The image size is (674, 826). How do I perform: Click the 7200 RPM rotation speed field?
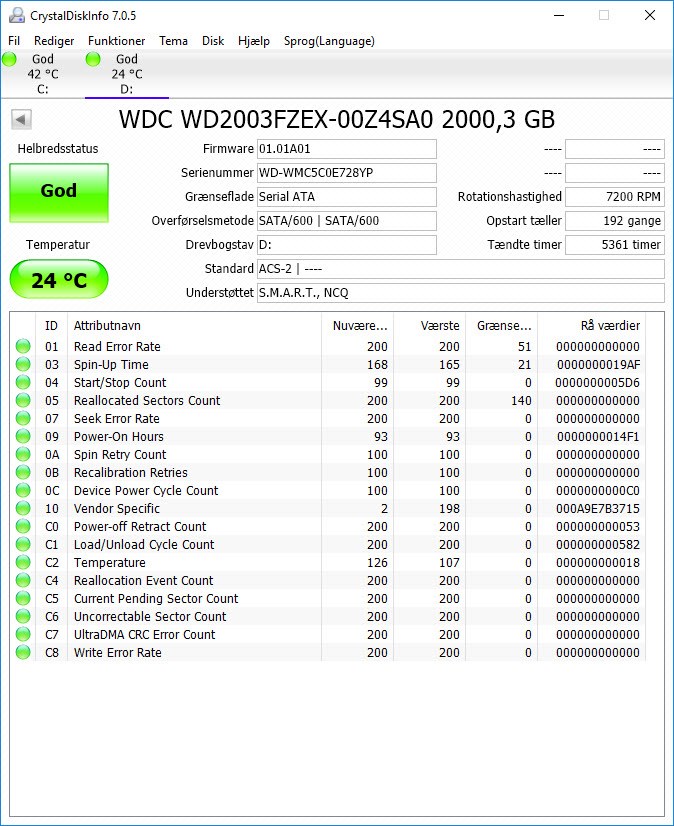(615, 196)
